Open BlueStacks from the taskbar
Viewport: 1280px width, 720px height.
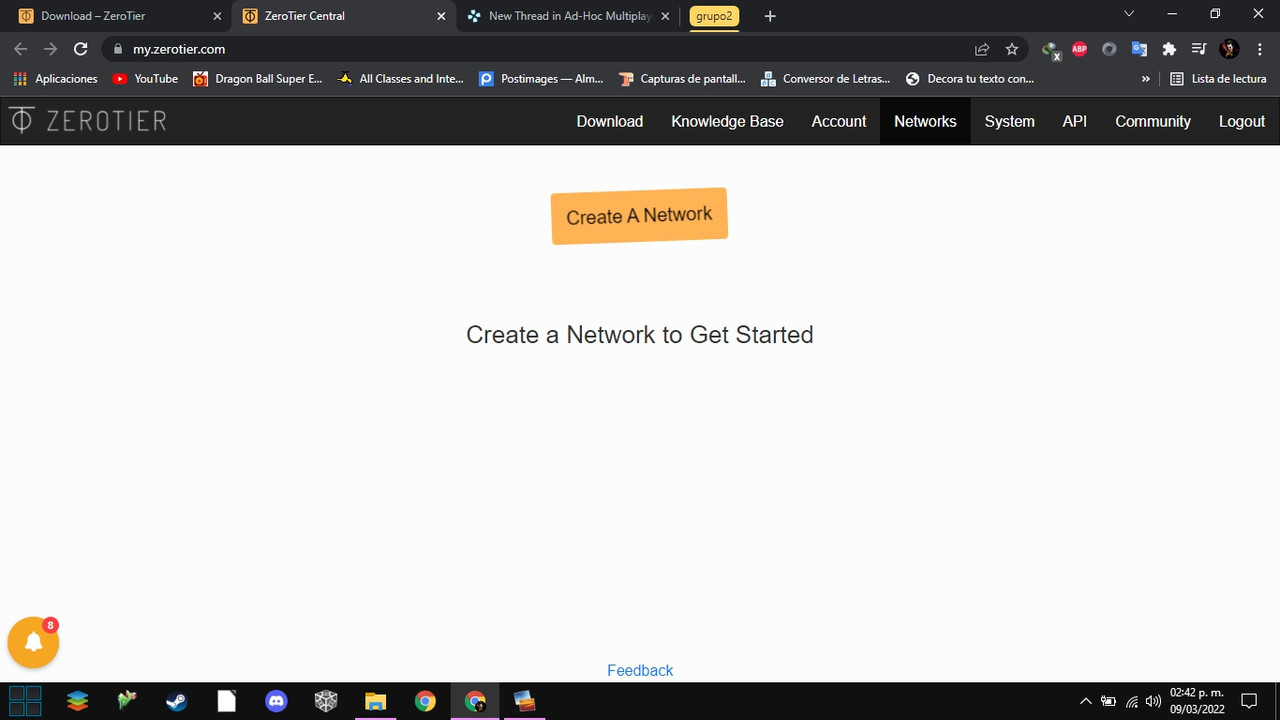[x=77, y=701]
